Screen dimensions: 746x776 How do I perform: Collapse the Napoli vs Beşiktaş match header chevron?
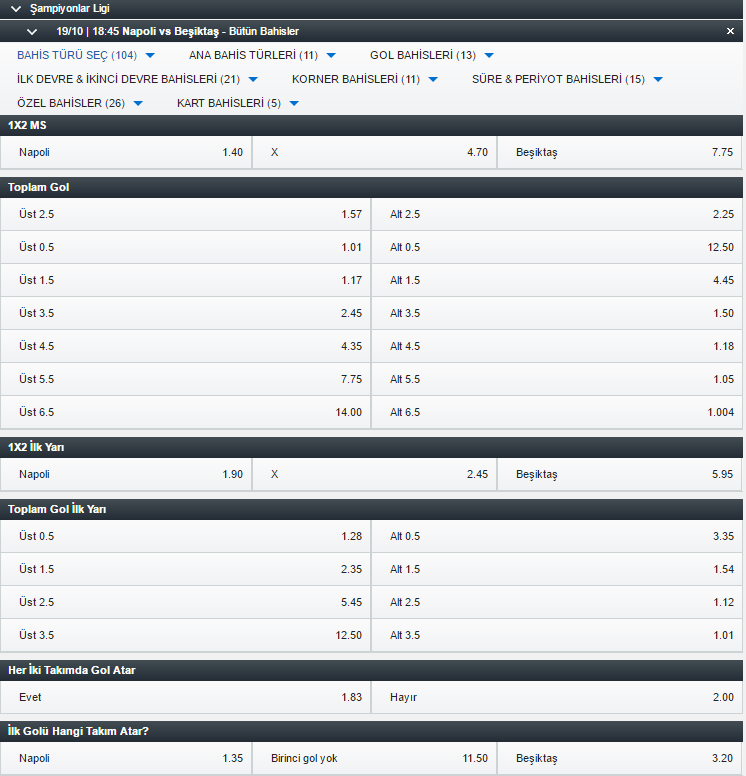coord(32,32)
